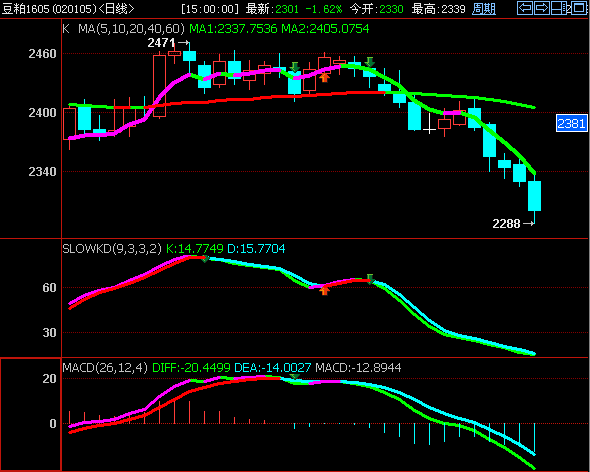The height and width of the screenshot is (472, 590).
Task: Click the maximize chart window icon
Action: (x=579, y=8)
